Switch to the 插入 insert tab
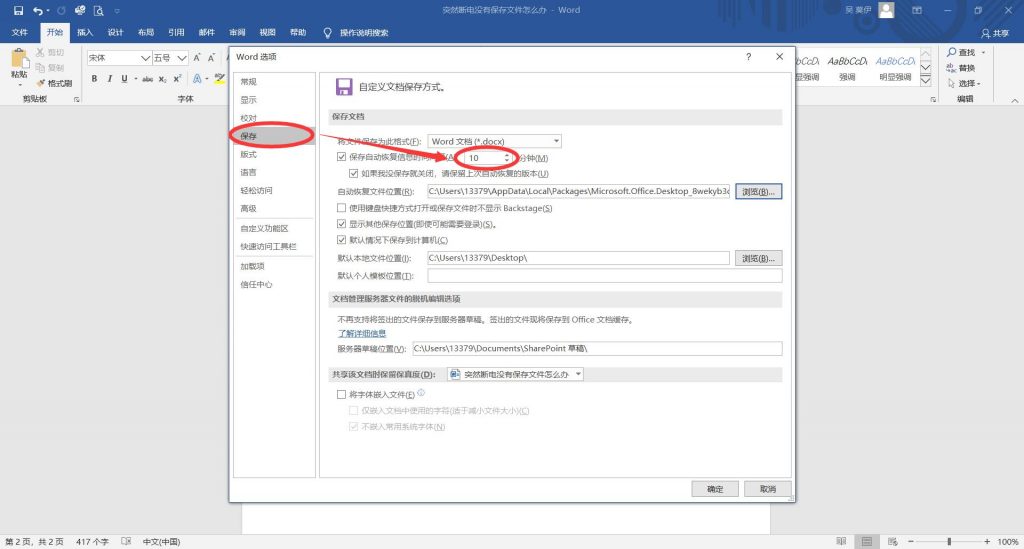Viewport: 1024px width, 549px height. click(x=85, y=33)
